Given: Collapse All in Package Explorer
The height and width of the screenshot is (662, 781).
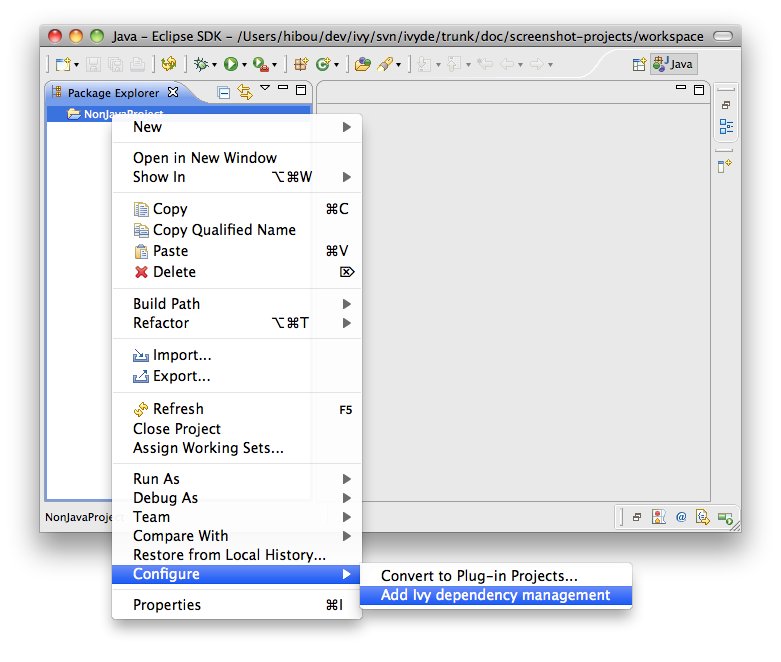Looking at the screenshot, I should pos(224,92).
